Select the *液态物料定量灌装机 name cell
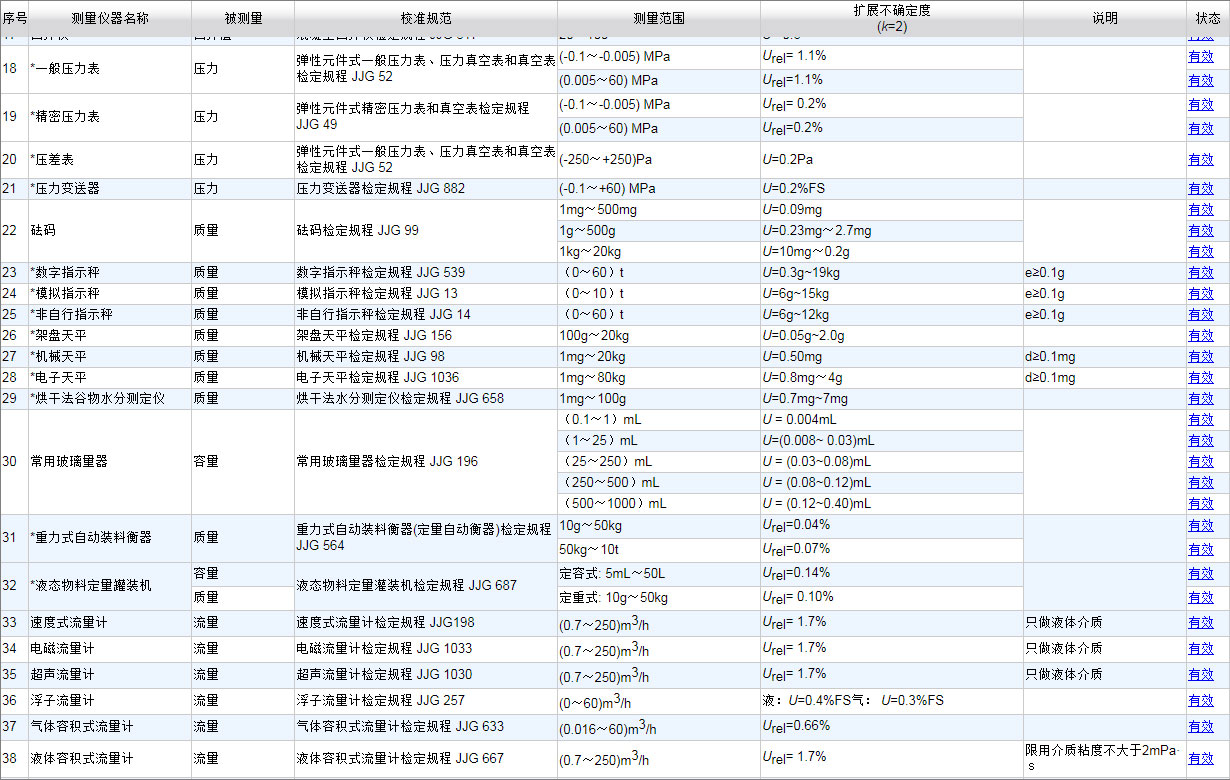The image size is (1230, 780). [110, 586]
